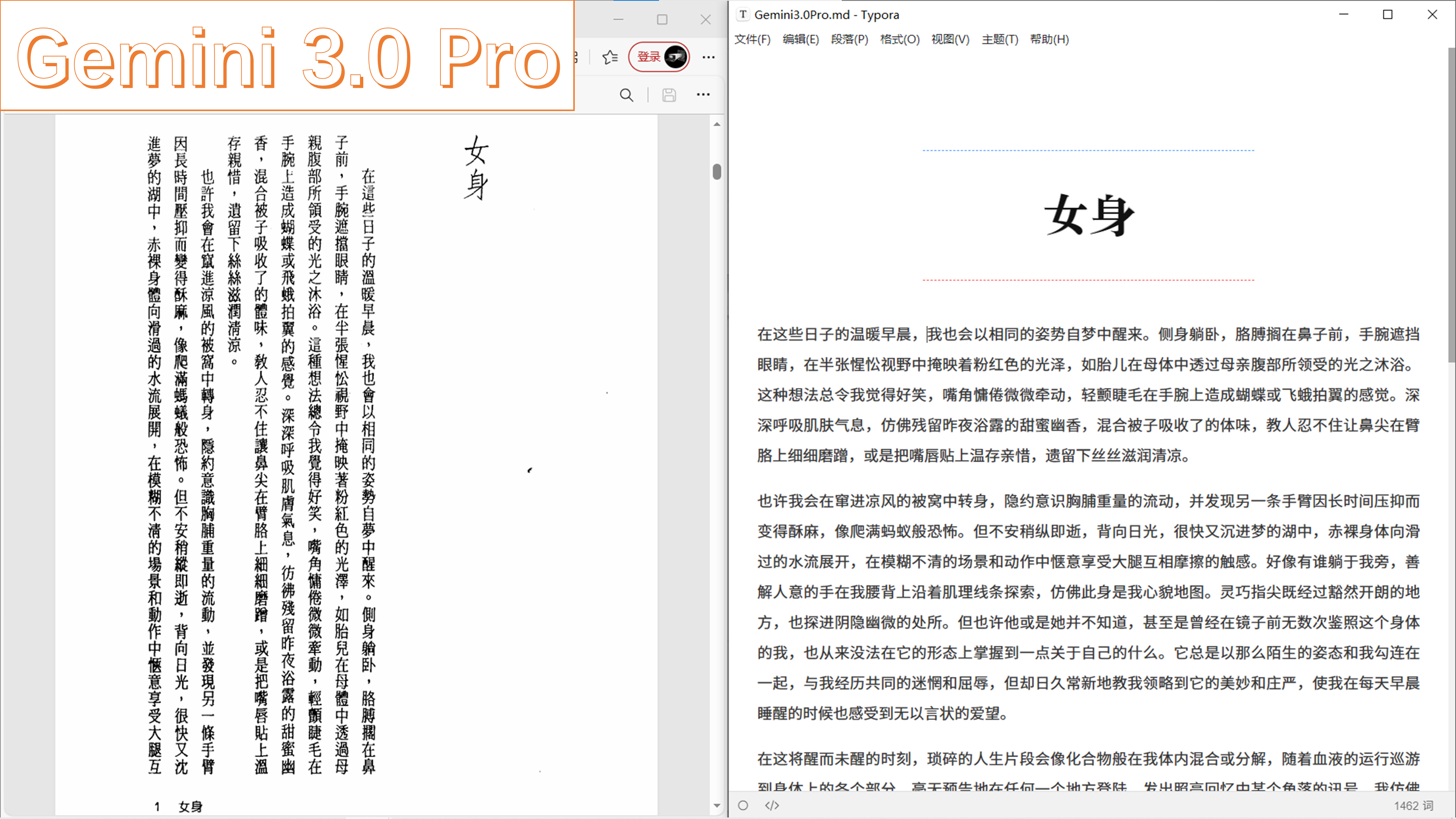Open browser settings ellipsis menu

(x=708, y=57)
